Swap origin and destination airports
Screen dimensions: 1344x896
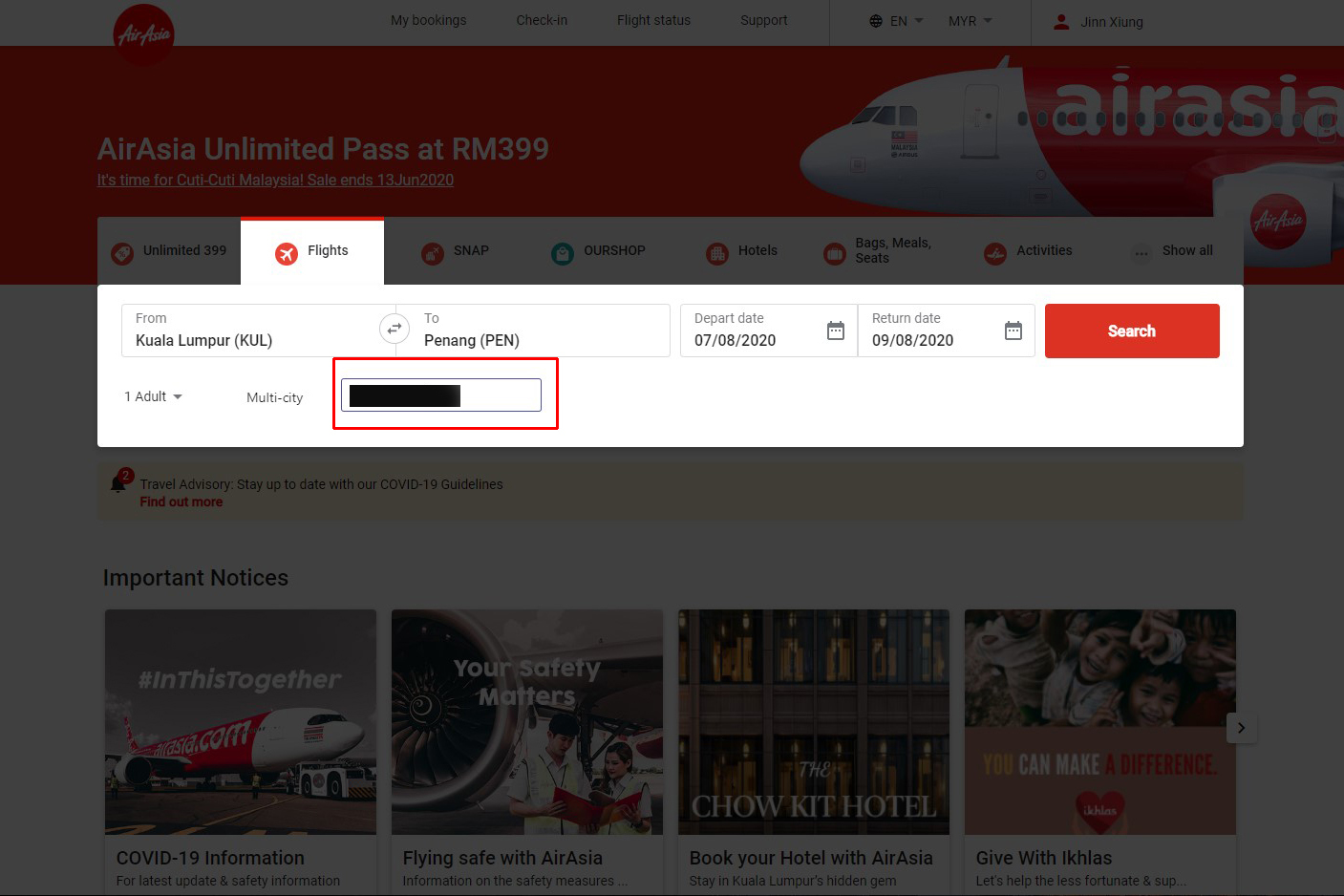395,330
